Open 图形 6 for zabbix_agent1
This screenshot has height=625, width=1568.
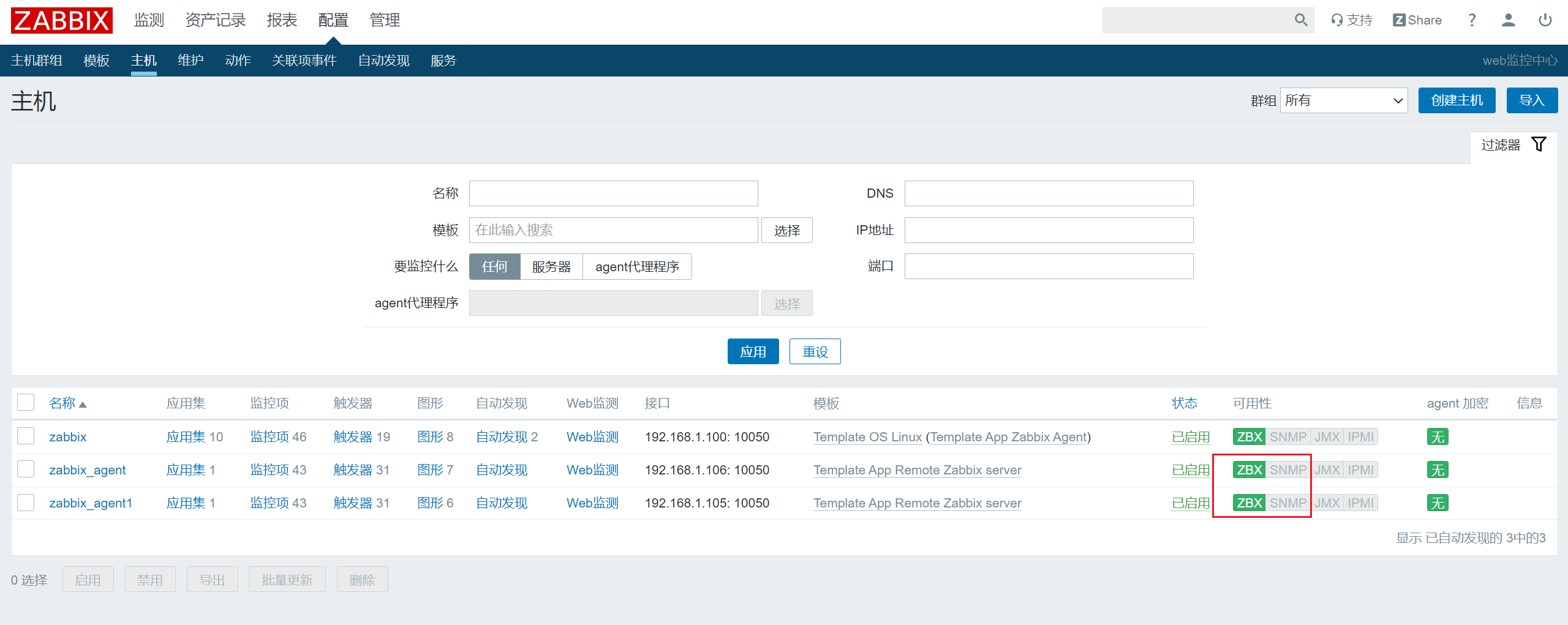tap(435, 503)
